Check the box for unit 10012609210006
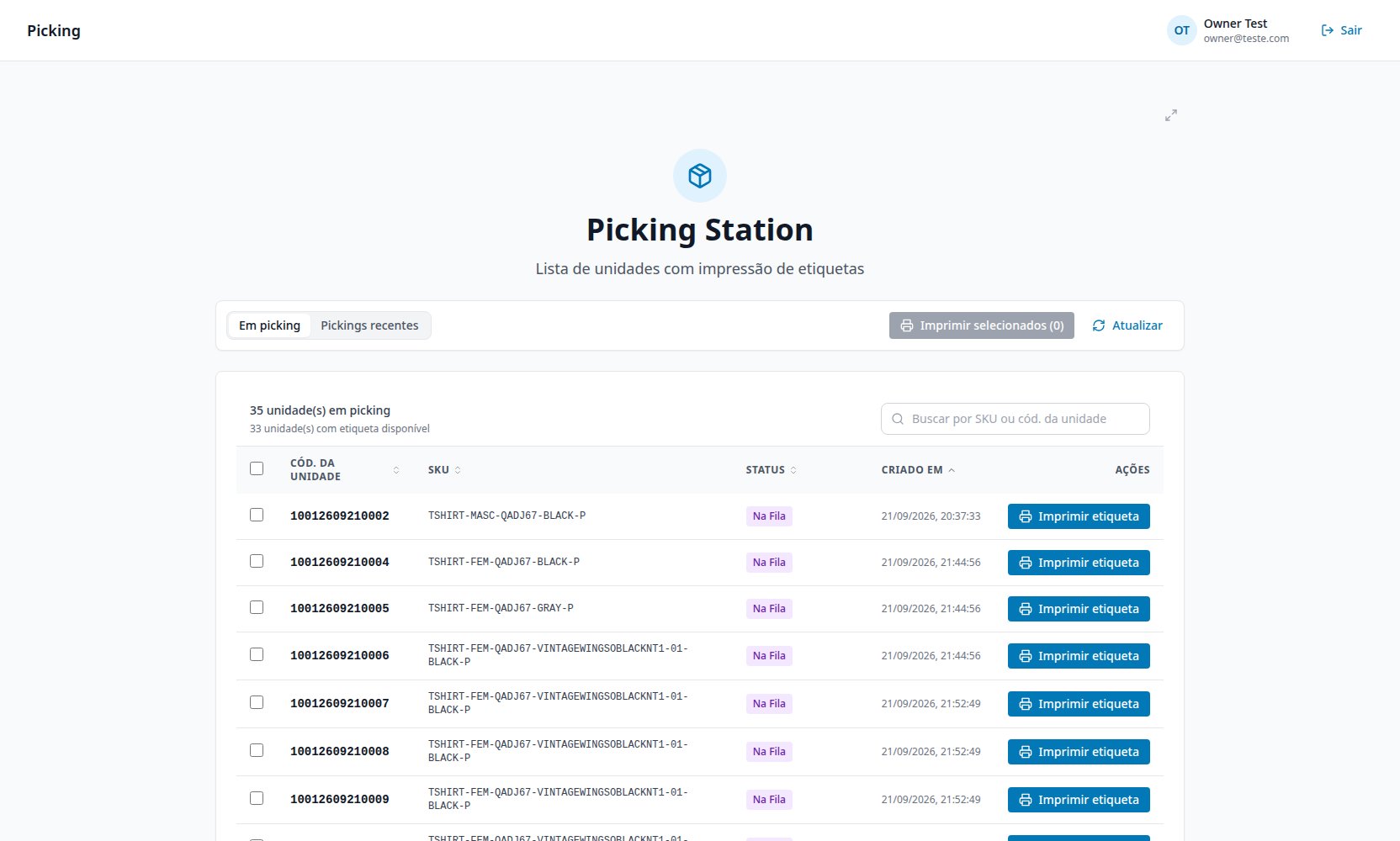Viewport: 1400px width, 841px height. click(257, 654)
